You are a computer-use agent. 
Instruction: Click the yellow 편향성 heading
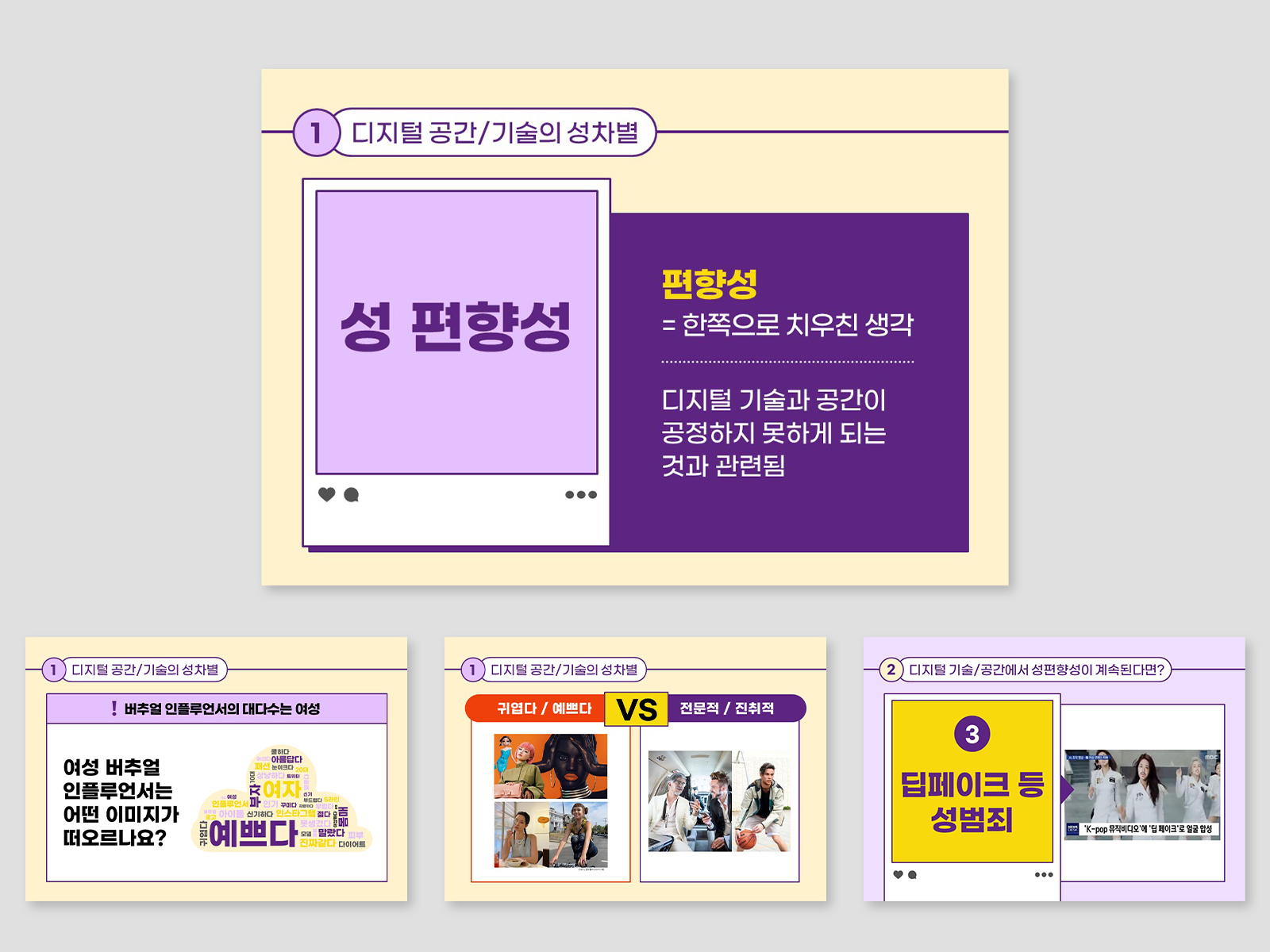point(710,284)
